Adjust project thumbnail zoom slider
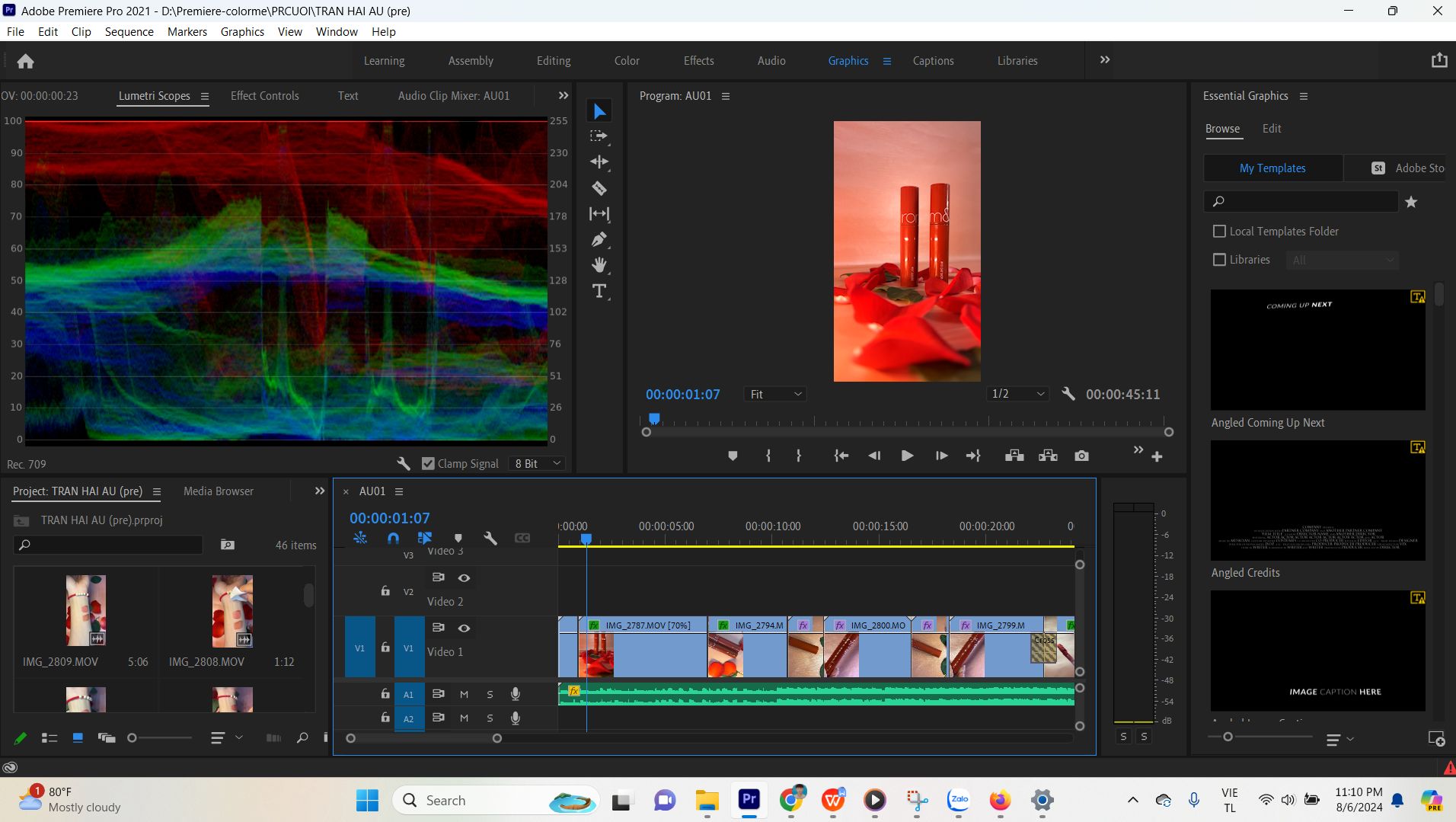 click(133, 737)
